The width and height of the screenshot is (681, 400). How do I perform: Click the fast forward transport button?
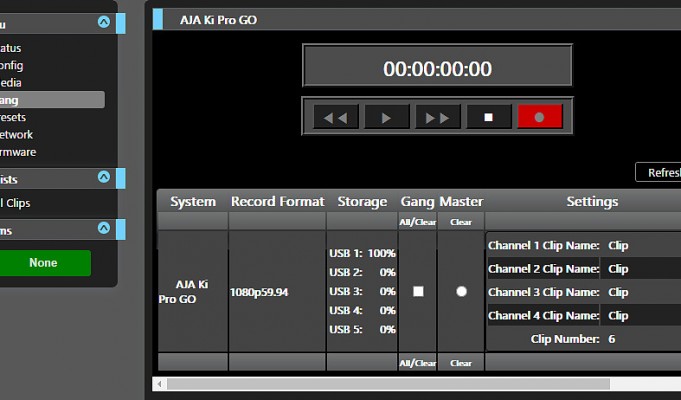[x=437, y=117]
